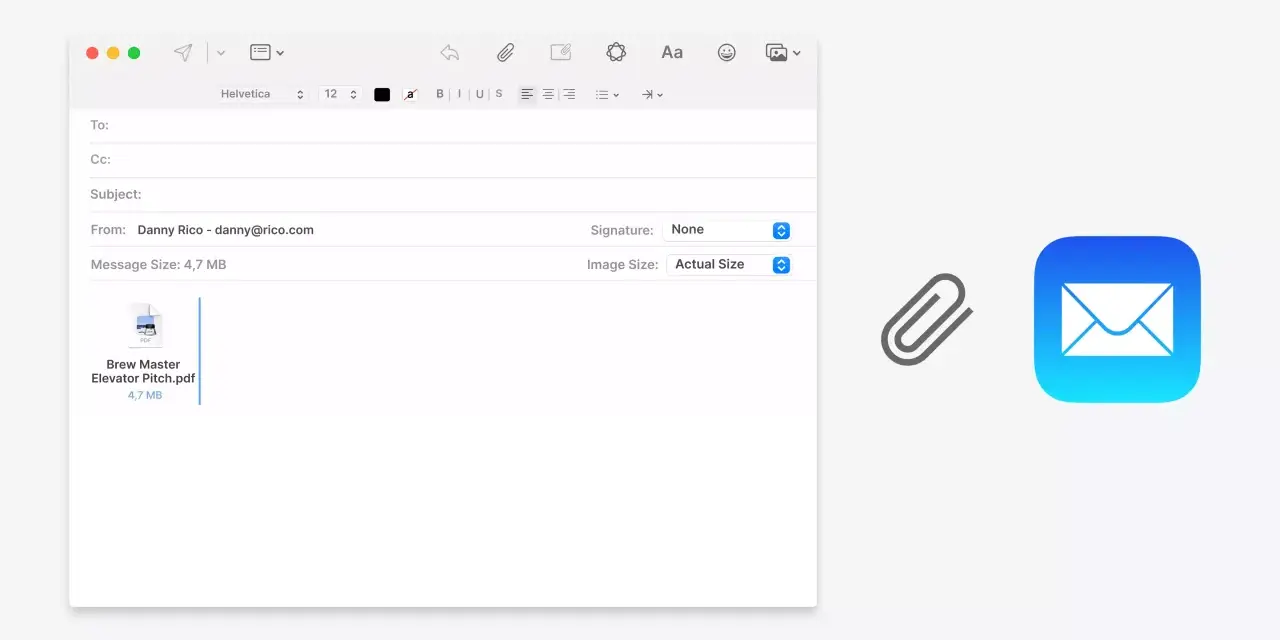Toggle bold formatting
The height and width of the screenshot is (640, 1280).
(x=440, y=94)
